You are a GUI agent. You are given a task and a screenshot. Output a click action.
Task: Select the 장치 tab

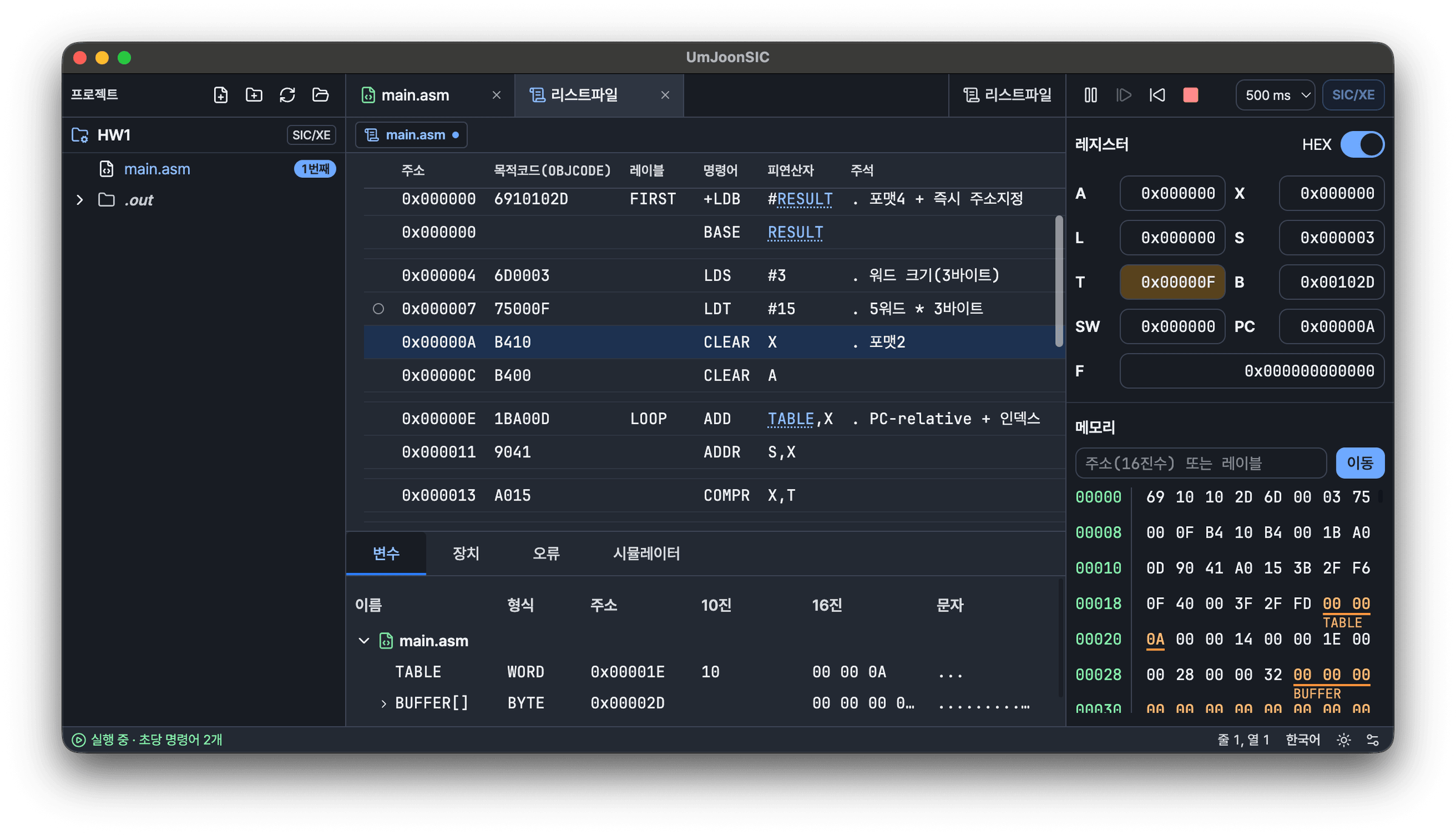pyautogui.click(x=466, y=553)
